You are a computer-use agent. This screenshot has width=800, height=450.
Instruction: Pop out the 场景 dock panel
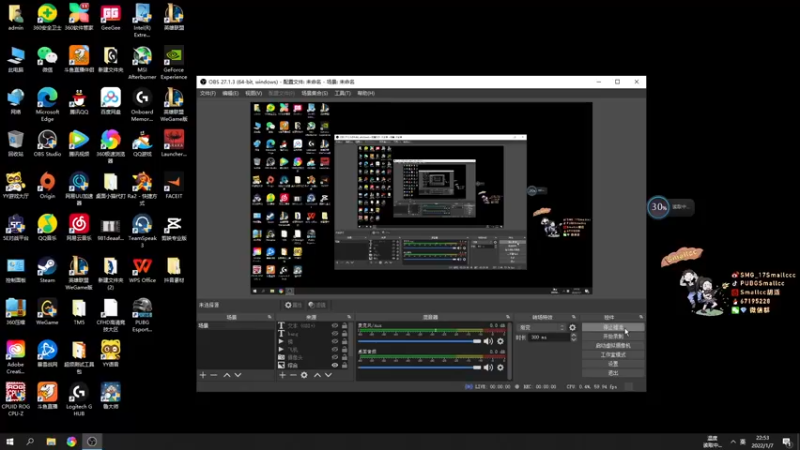(270, 317)
